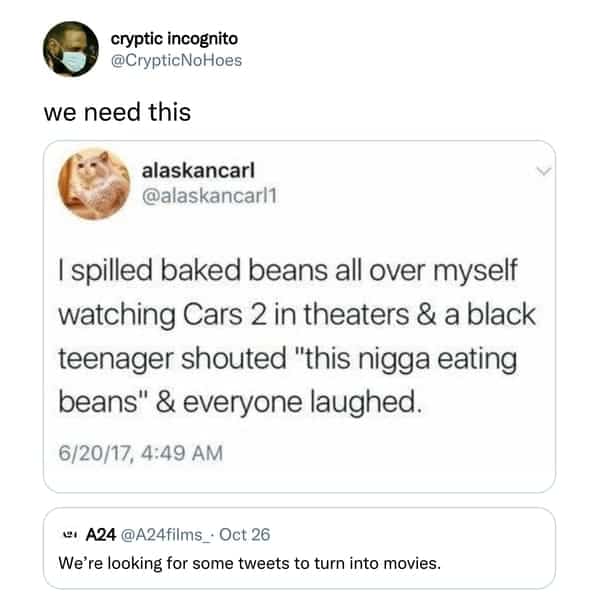Expand the chevron menu on alaskancarl's tweet
Screen dimensions: 599x599
[543, 171]
